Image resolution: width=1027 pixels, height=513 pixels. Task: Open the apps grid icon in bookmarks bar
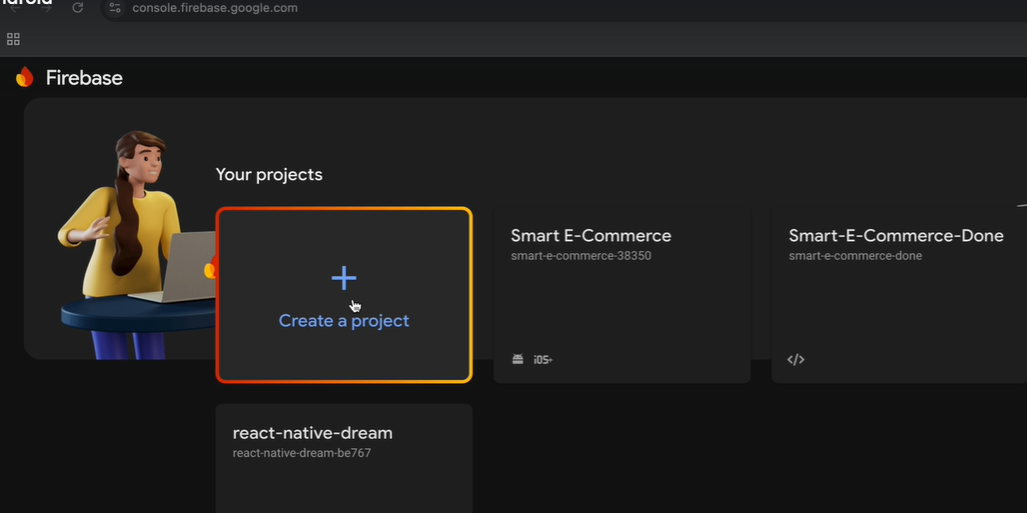click(13, 39)
